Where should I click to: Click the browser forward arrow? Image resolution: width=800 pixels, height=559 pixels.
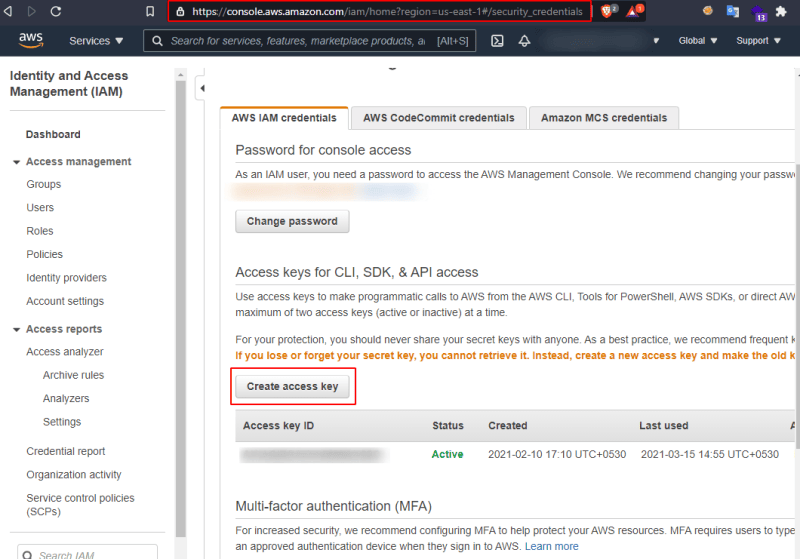[x=32, y=11]
